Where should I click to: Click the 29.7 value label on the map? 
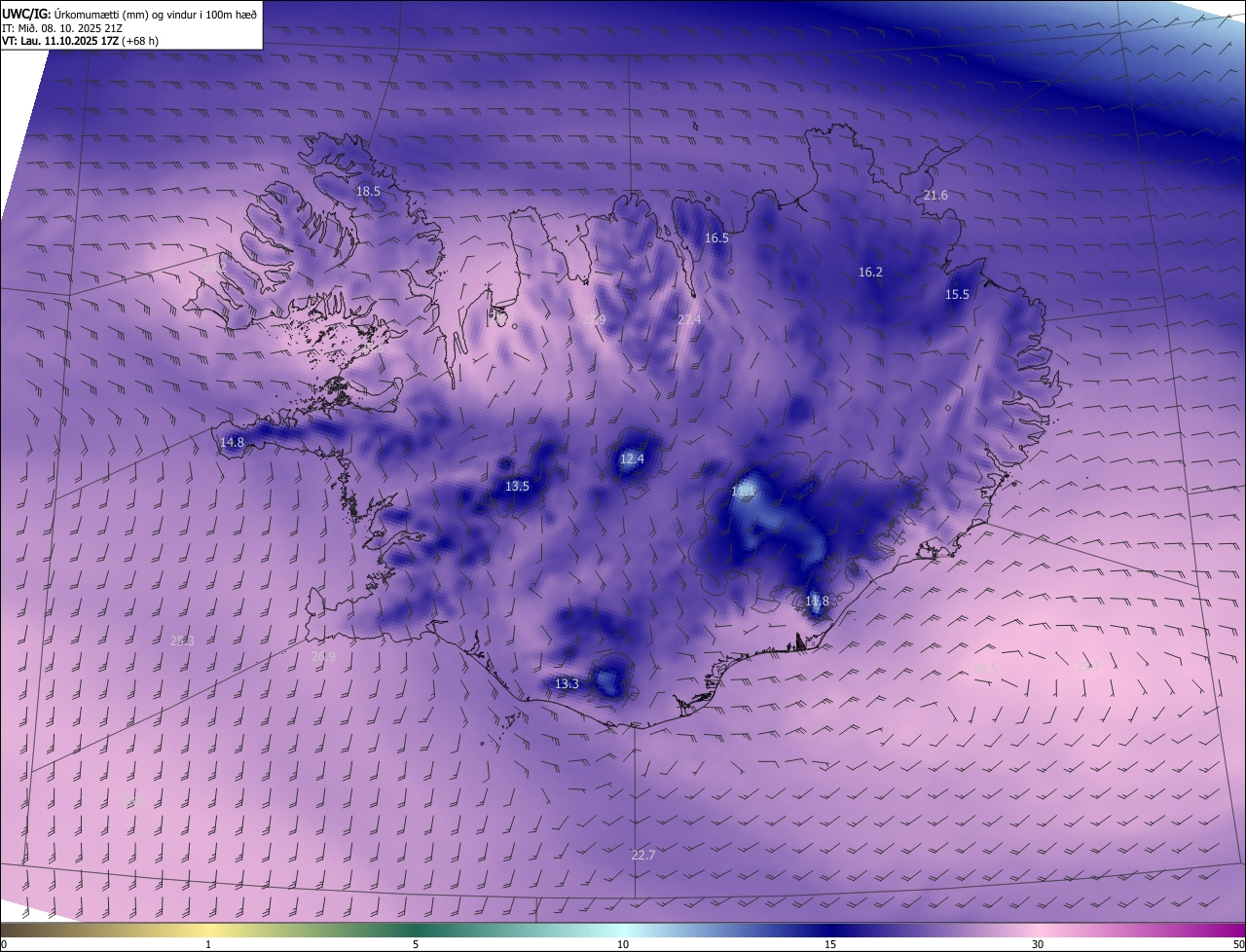point(1087,667)
